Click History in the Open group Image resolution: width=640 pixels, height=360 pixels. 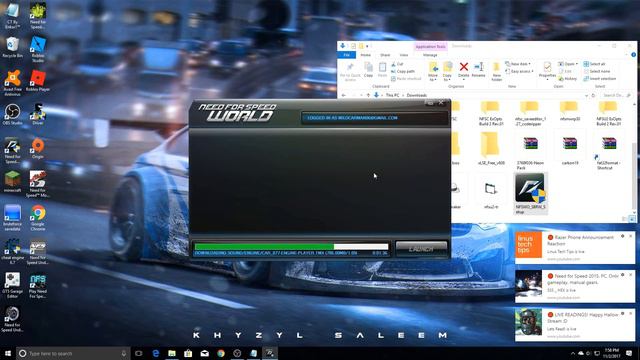568,79
